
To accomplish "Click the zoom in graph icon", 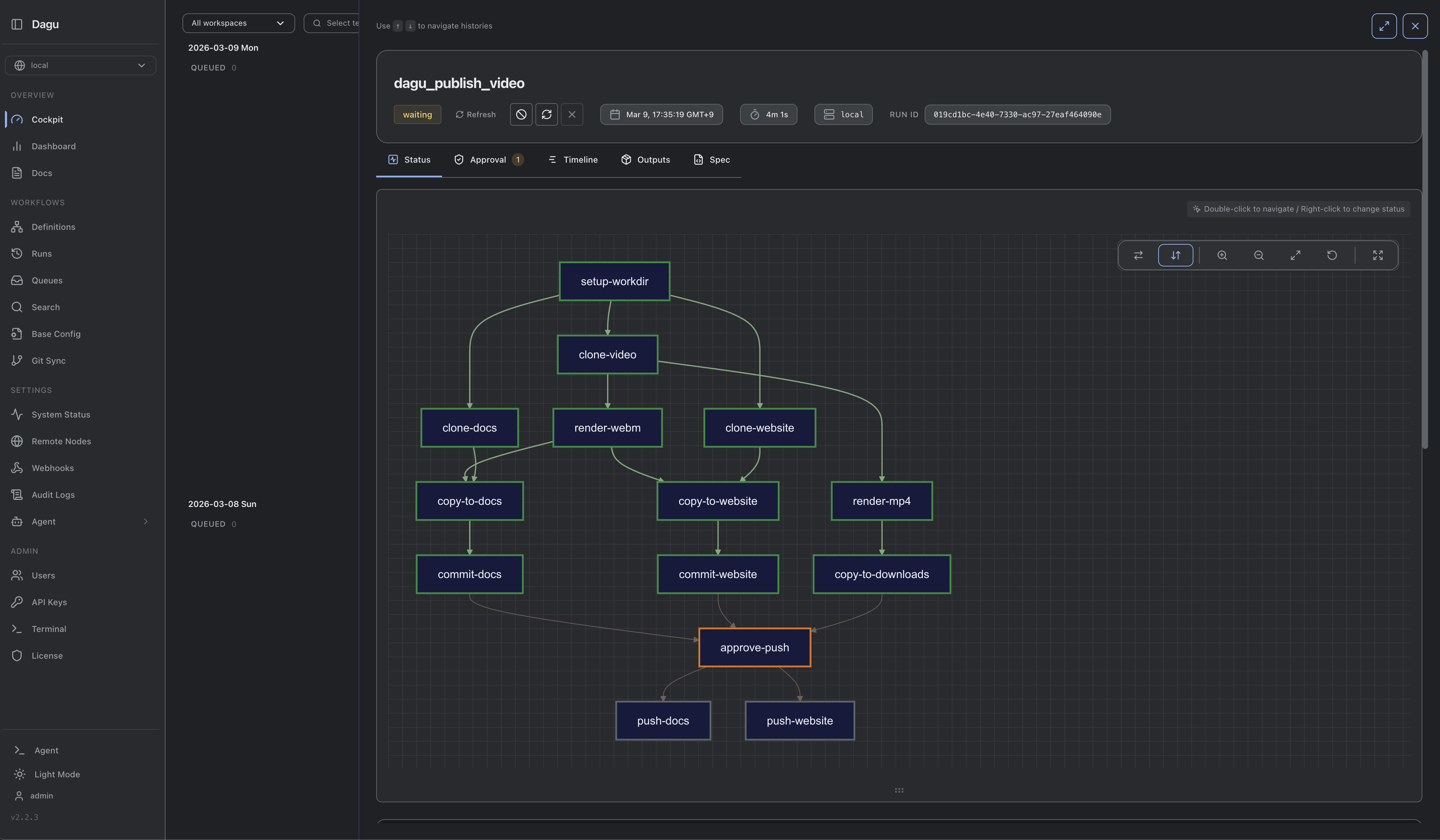I will 1222,255.
